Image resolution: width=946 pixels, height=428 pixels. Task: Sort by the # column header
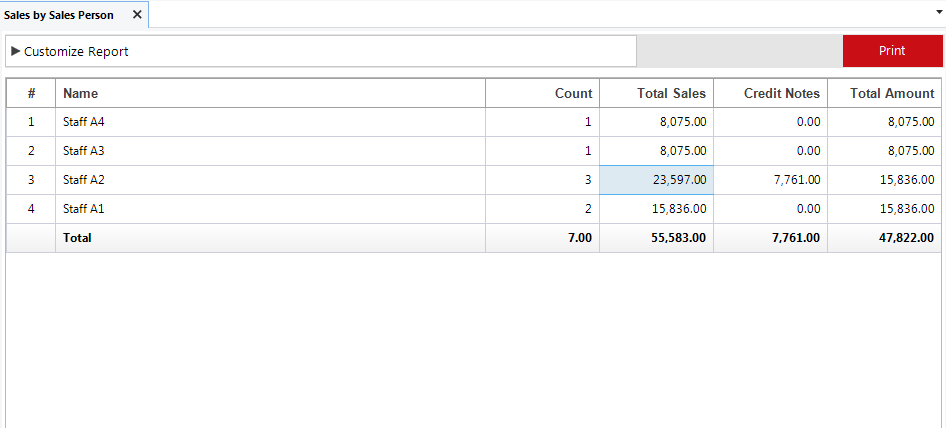click(x=31, y=93)
